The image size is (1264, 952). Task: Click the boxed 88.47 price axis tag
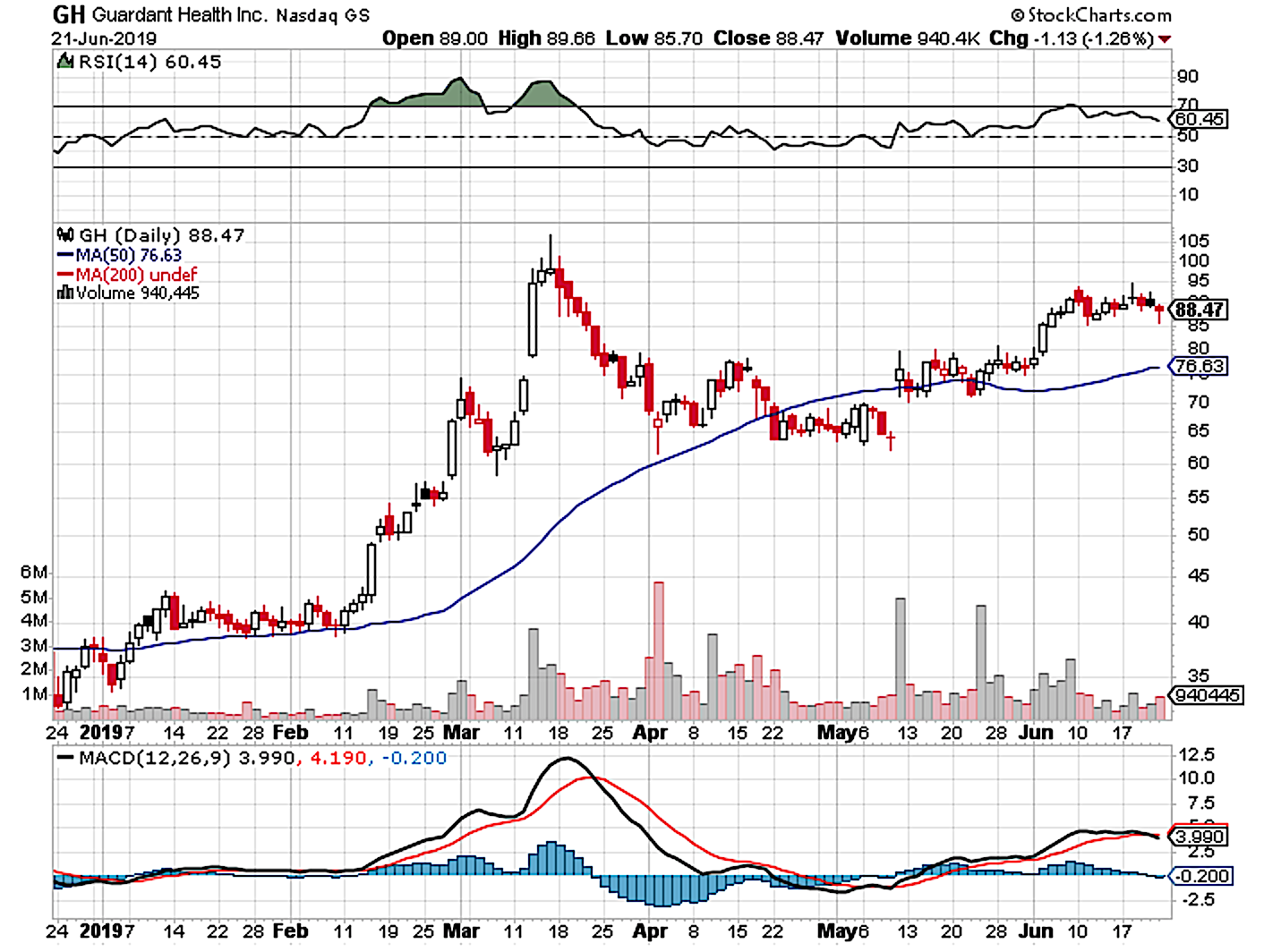1200,310
